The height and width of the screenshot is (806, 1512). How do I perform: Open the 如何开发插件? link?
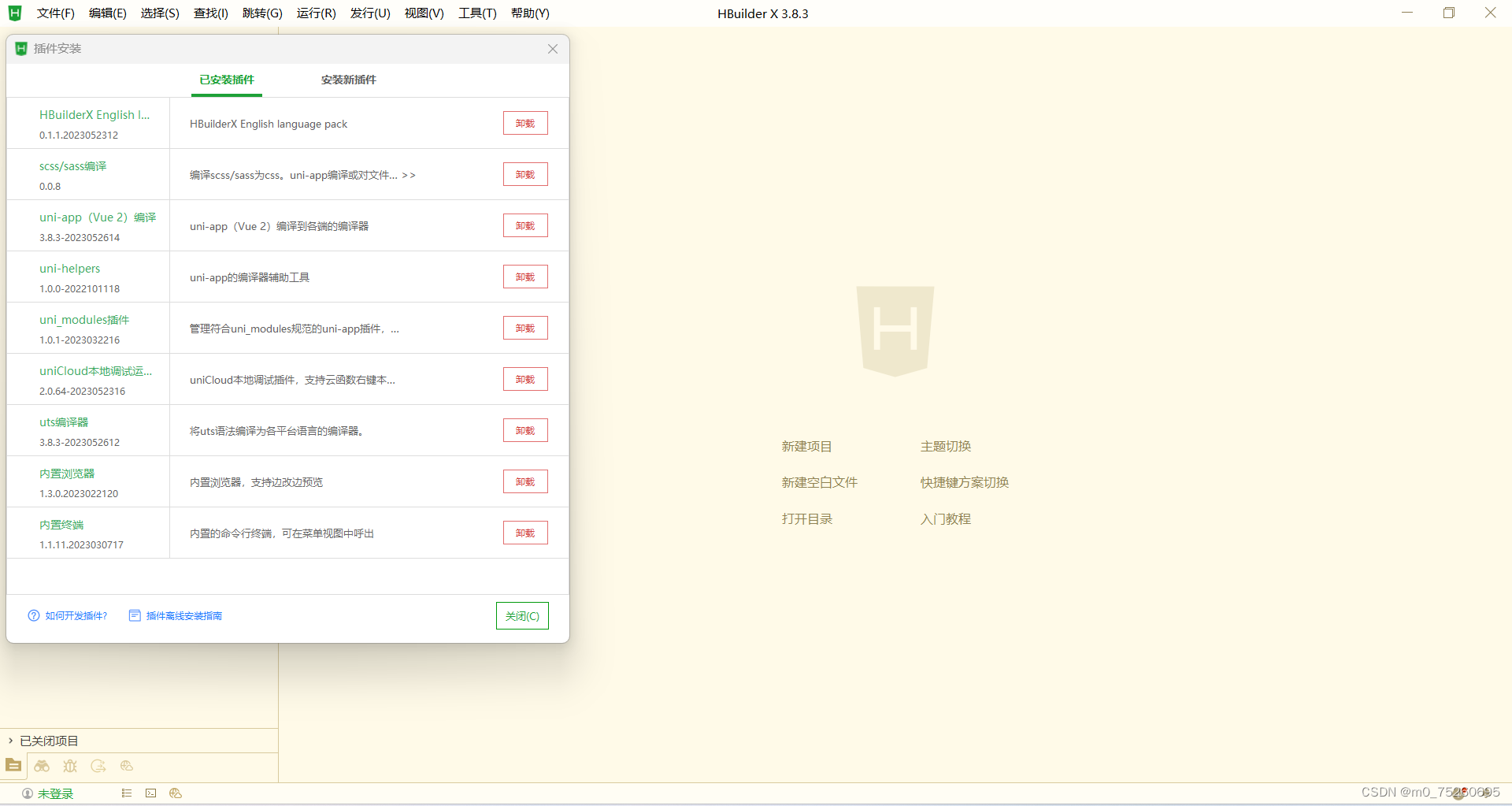76,616
